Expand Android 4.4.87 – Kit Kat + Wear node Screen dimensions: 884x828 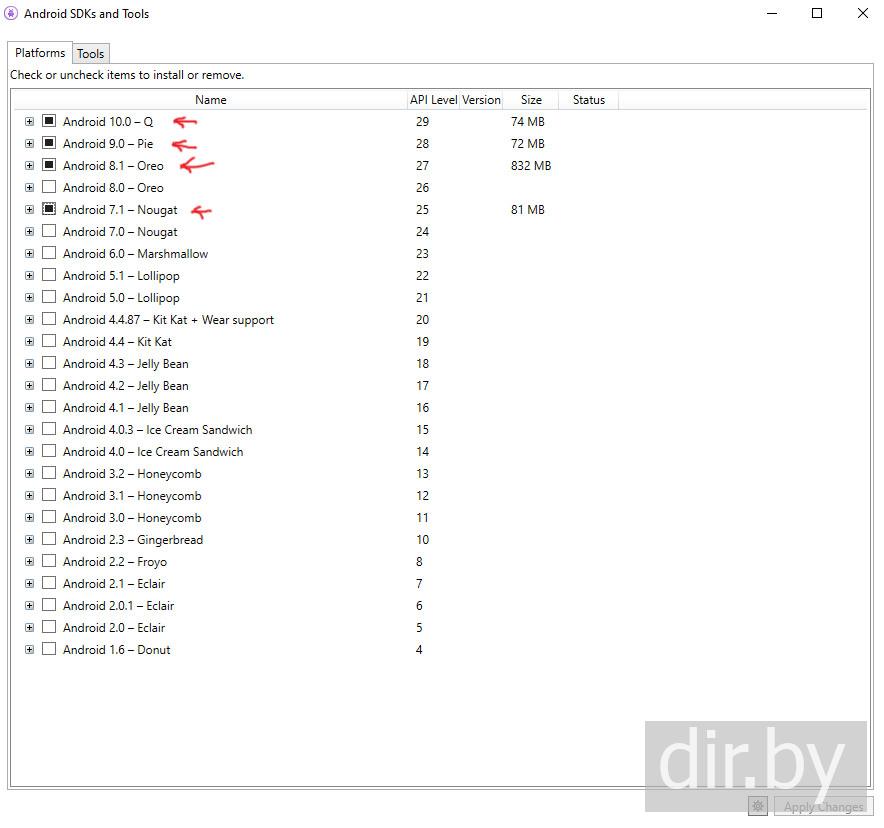pos(29,319)
